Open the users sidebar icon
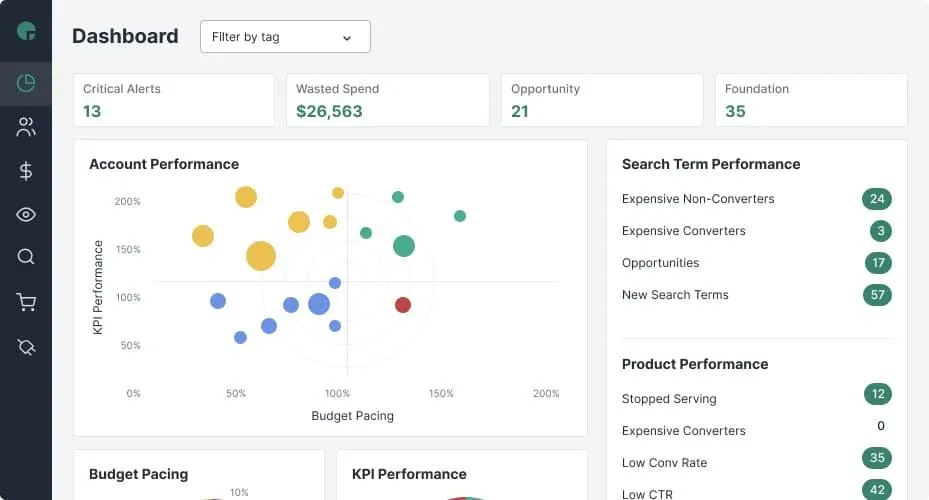The width and height of the screenshot is (929, 500). coord(26,127)
